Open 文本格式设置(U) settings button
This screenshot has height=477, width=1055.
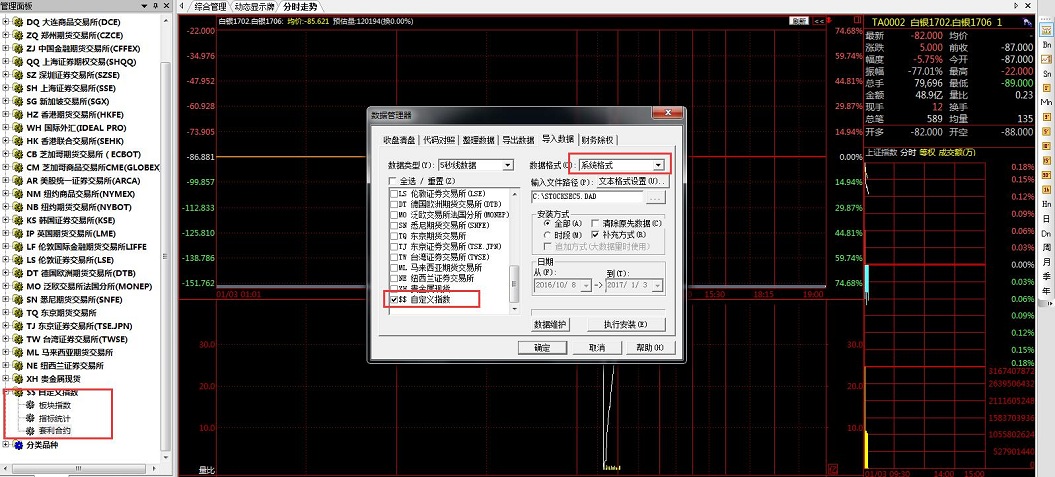tap(632, 182)
